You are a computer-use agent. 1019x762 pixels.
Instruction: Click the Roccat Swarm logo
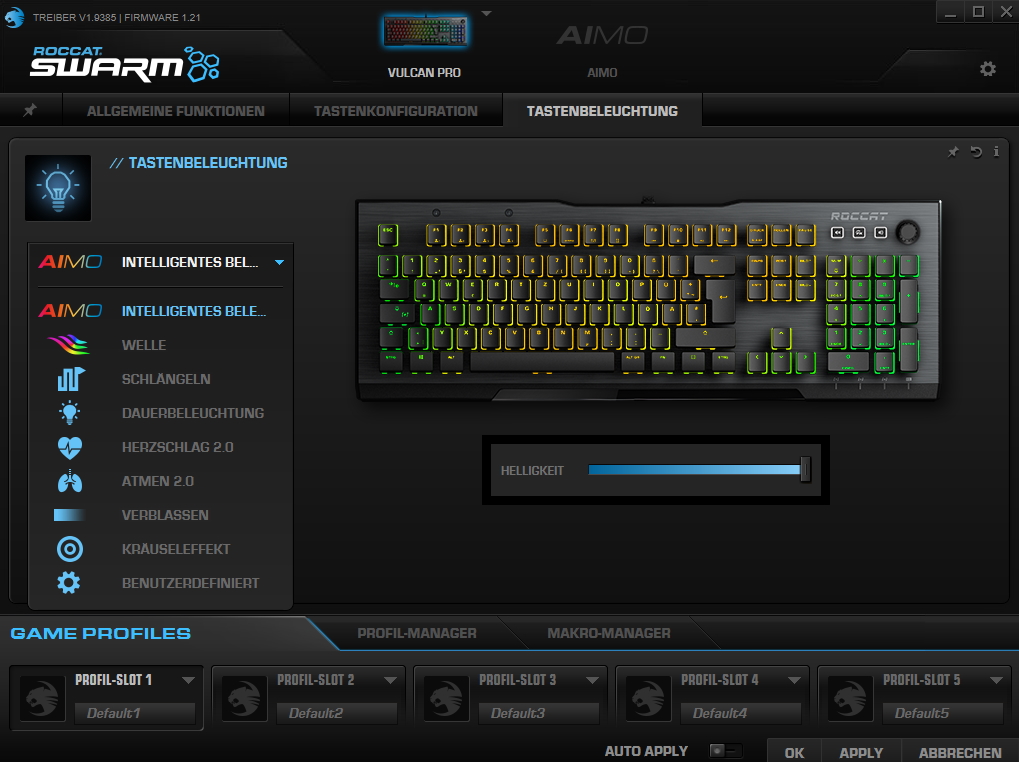pos(125,64)
